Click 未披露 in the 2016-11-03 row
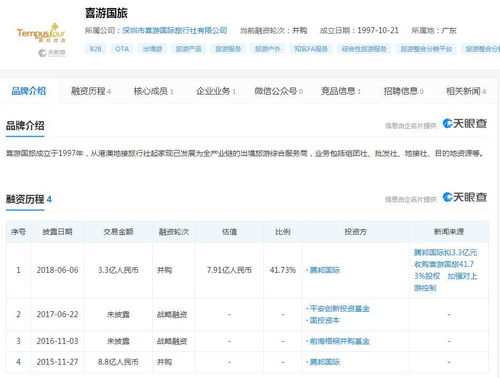 [x=118, y=341]
